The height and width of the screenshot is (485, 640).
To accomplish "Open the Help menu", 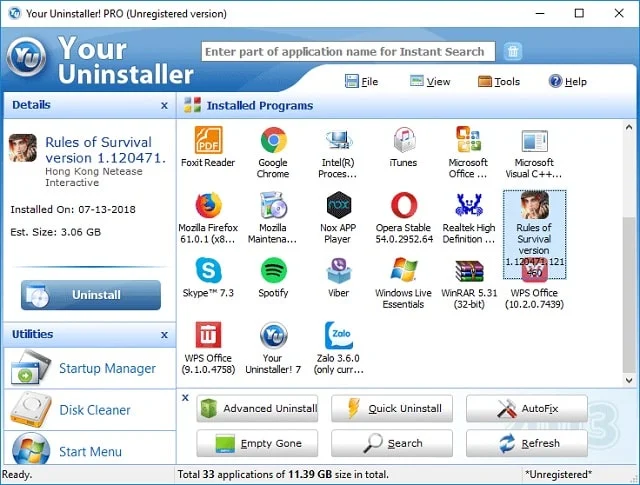I will [568, 81].
